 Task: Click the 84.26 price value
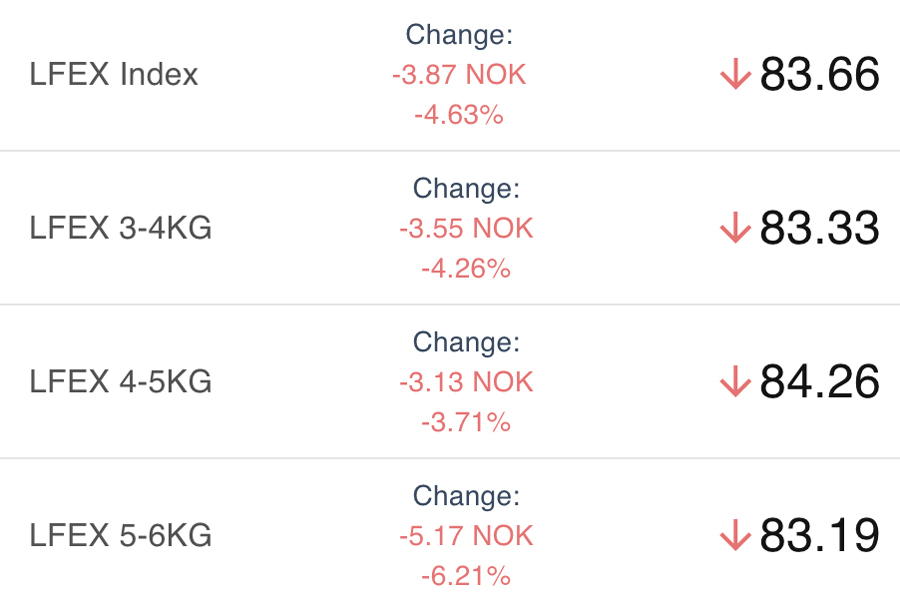(819, 382)
